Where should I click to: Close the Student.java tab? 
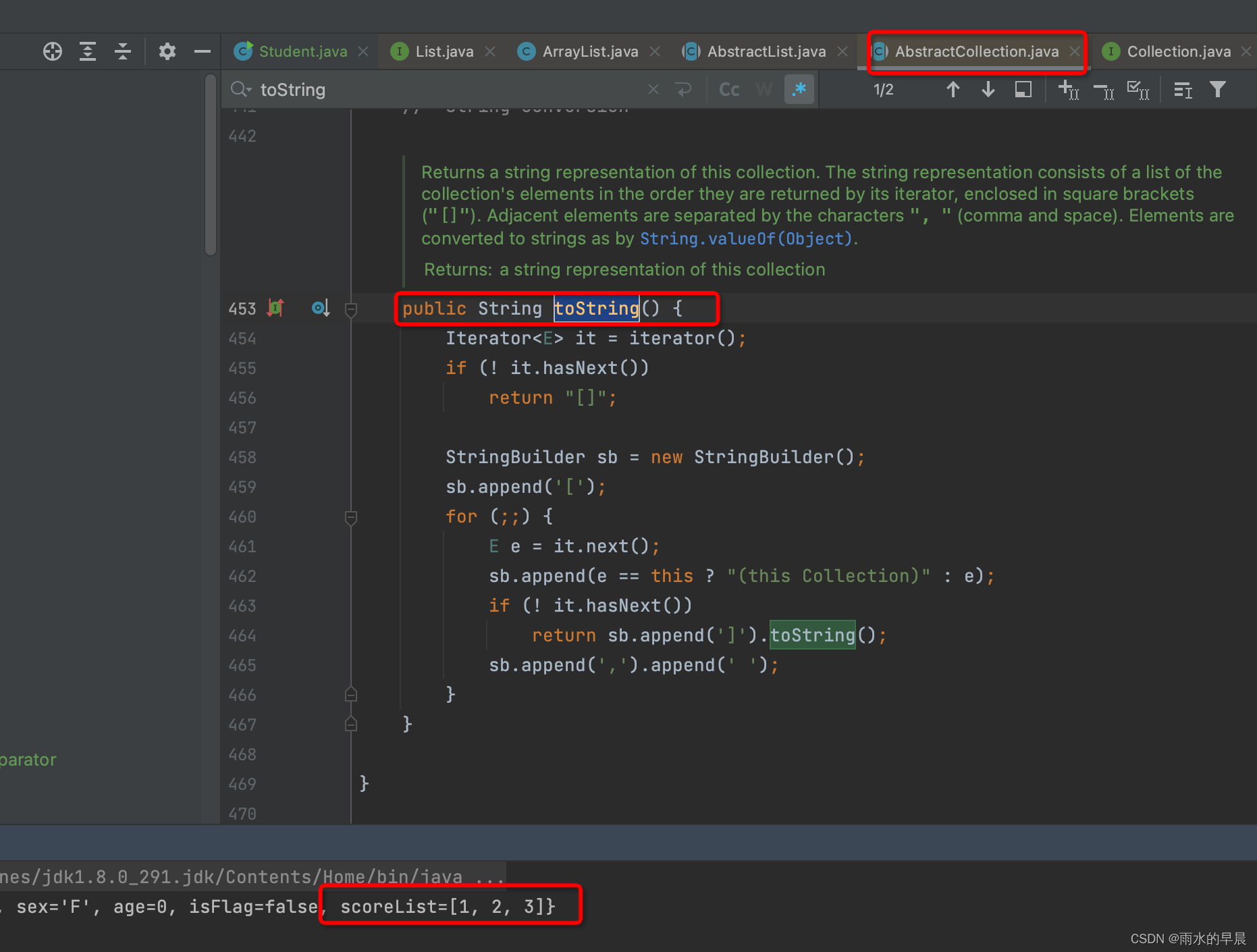[x=363, y=51]
